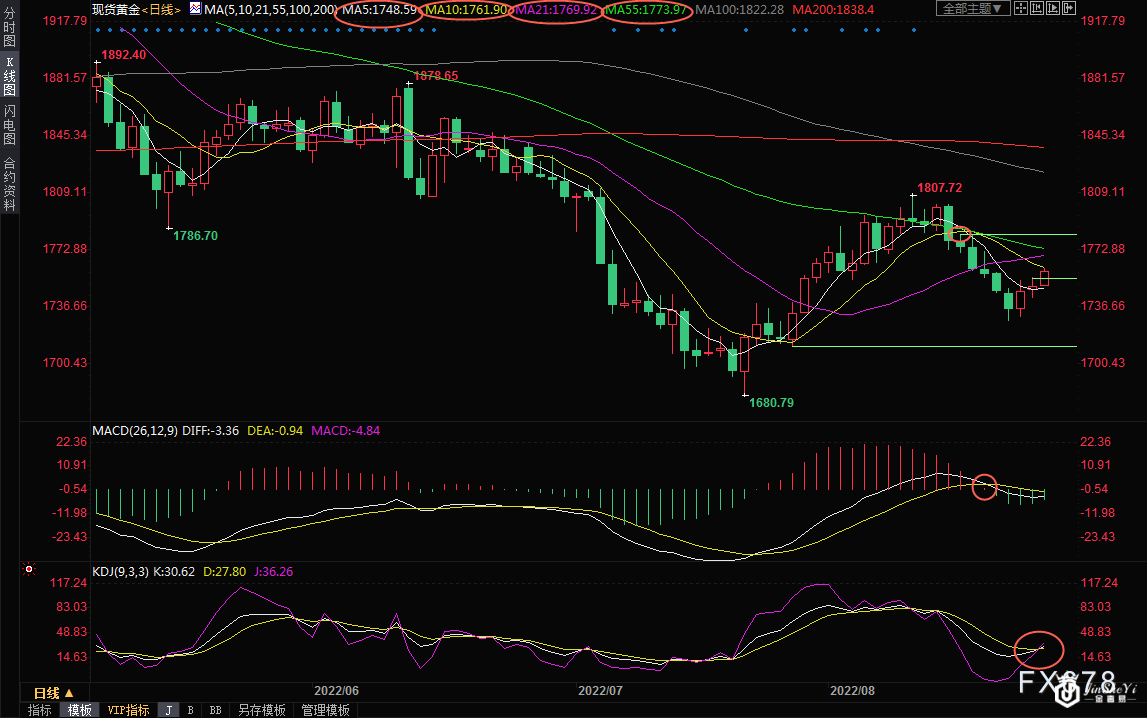Click the small icon beside the KDJ label
Viewport: 1147px width, 718px height.
29,570
